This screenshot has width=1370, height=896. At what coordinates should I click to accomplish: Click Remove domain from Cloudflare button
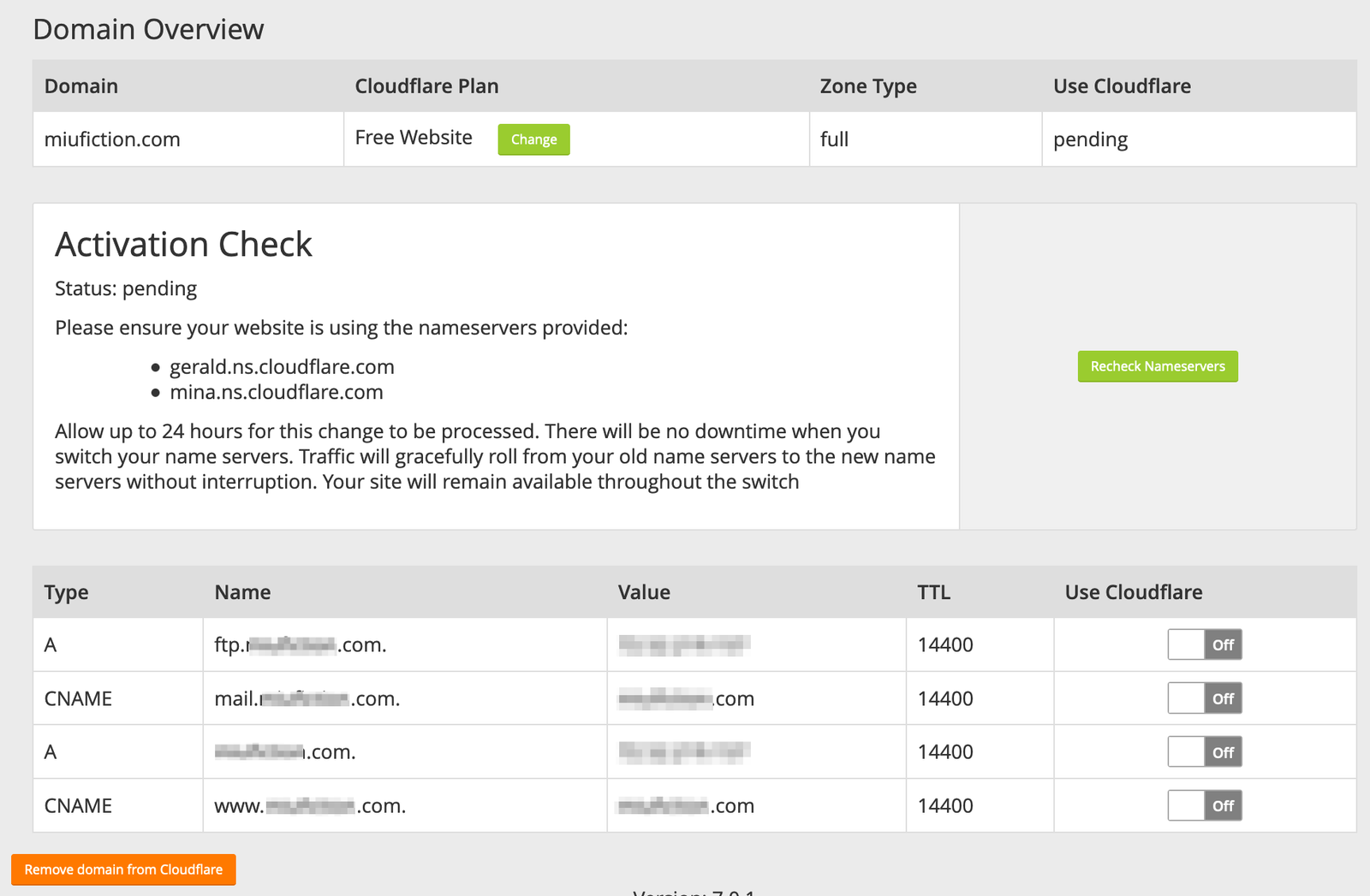(123, 869)
